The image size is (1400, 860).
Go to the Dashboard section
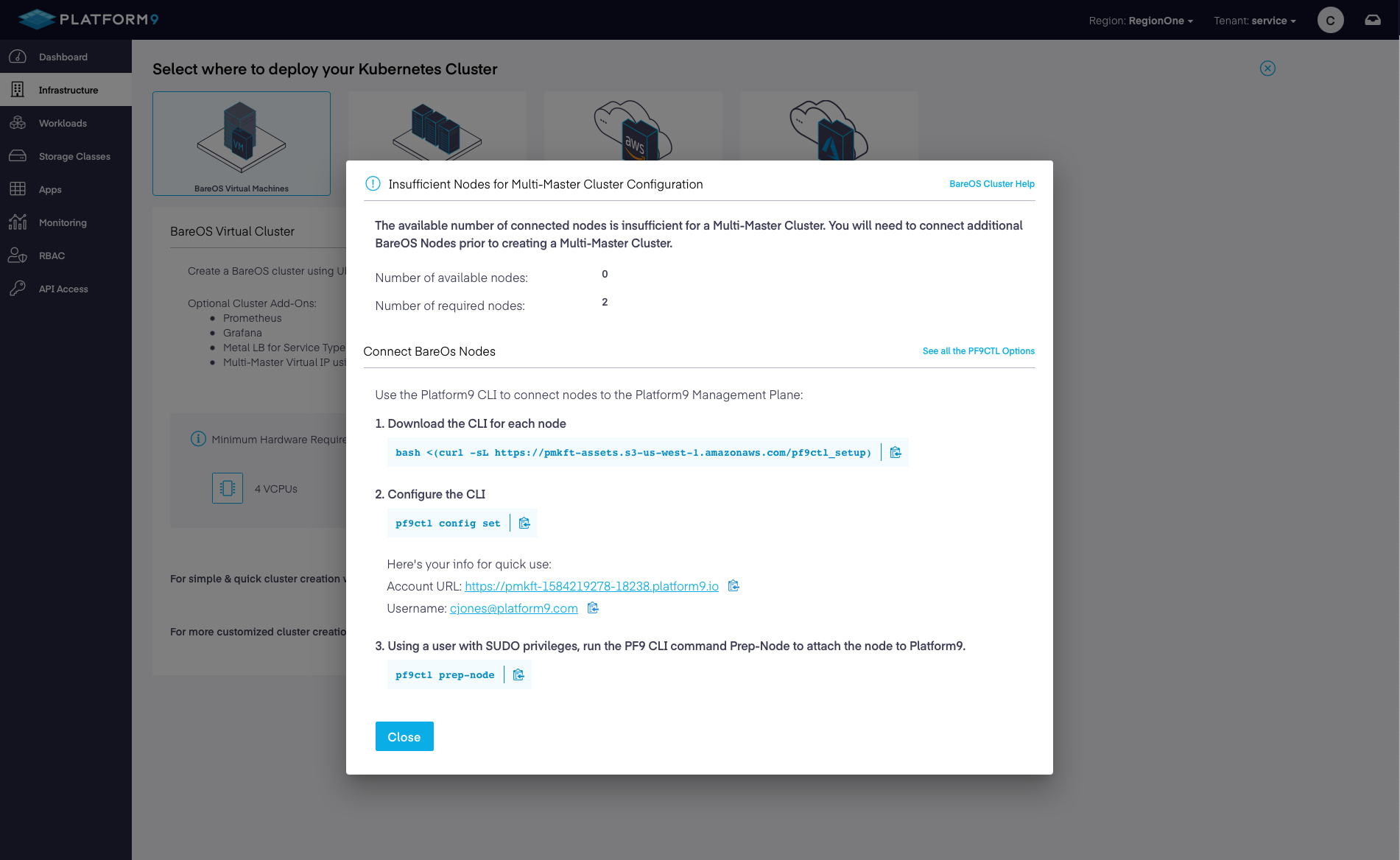coord(63,57)
